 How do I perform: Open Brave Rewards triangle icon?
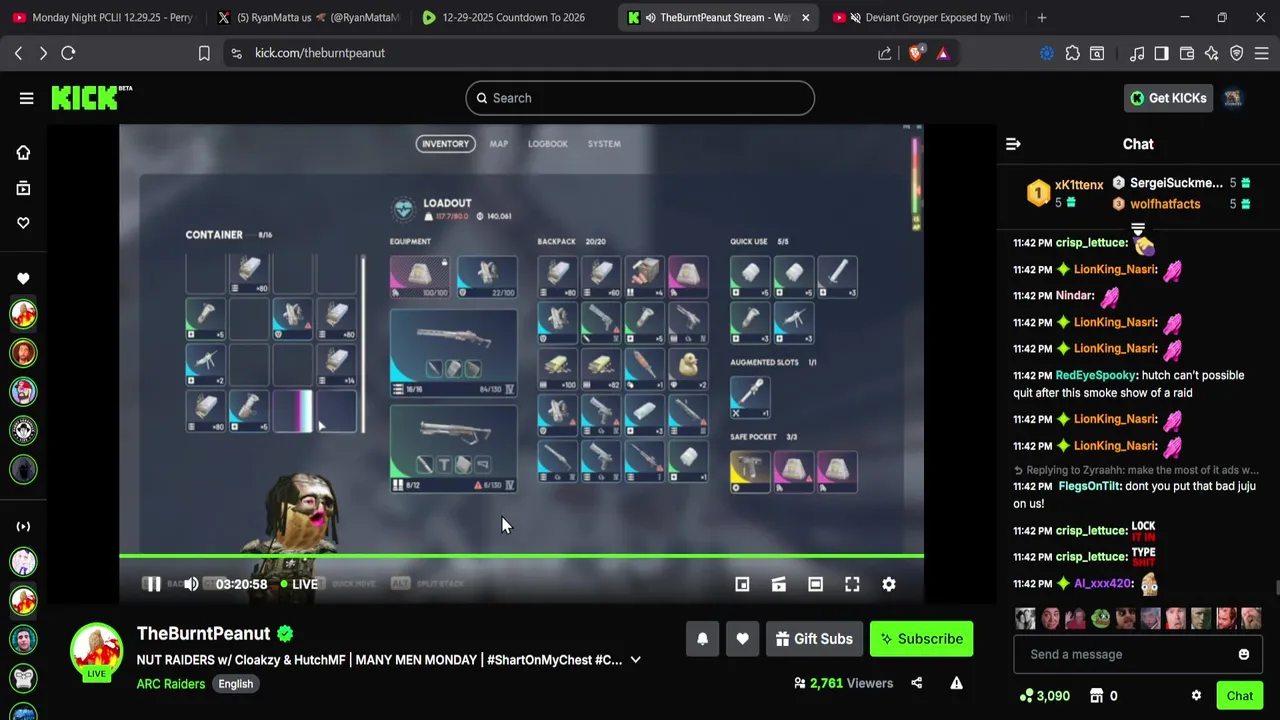(x=943, y=53)
